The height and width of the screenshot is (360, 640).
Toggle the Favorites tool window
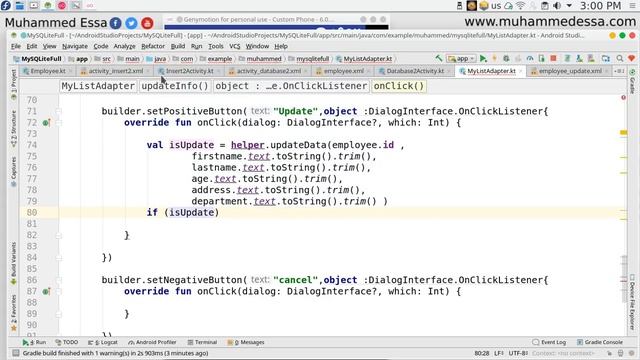point(14,312)
